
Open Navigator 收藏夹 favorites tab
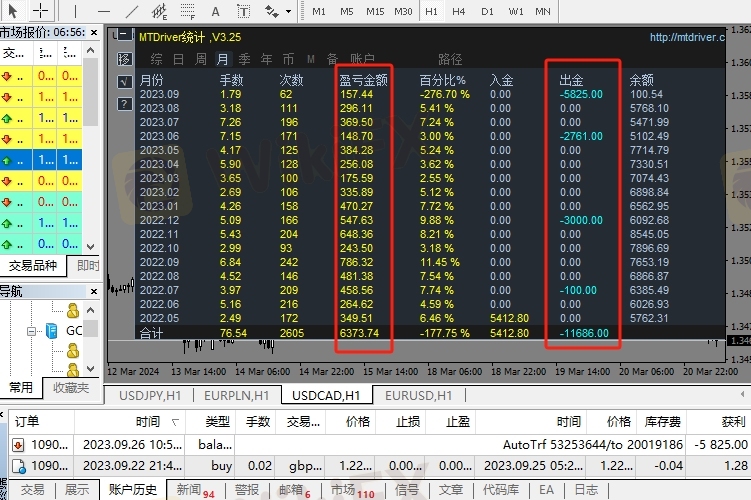pyautogui.click(x=71, y=387)
